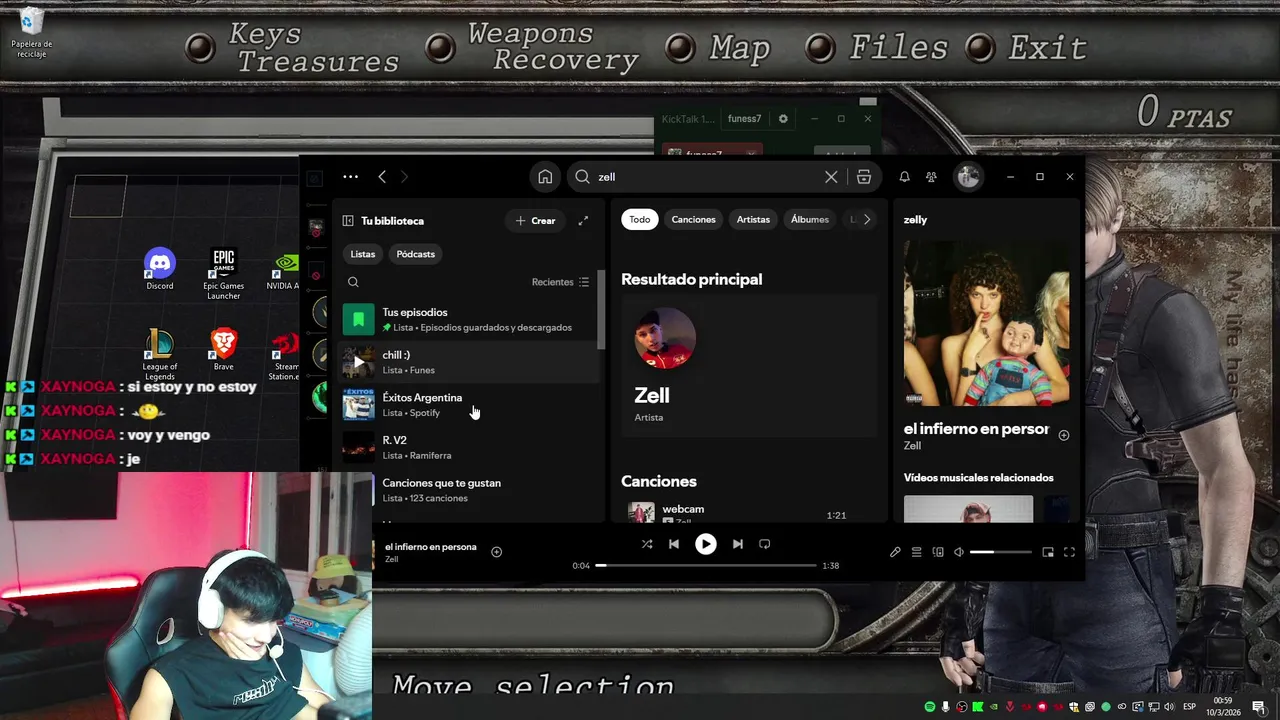The width and height of the screenshot is (1280, 720).
Task: Select the Listas filter chip
Action: (363, 254)
